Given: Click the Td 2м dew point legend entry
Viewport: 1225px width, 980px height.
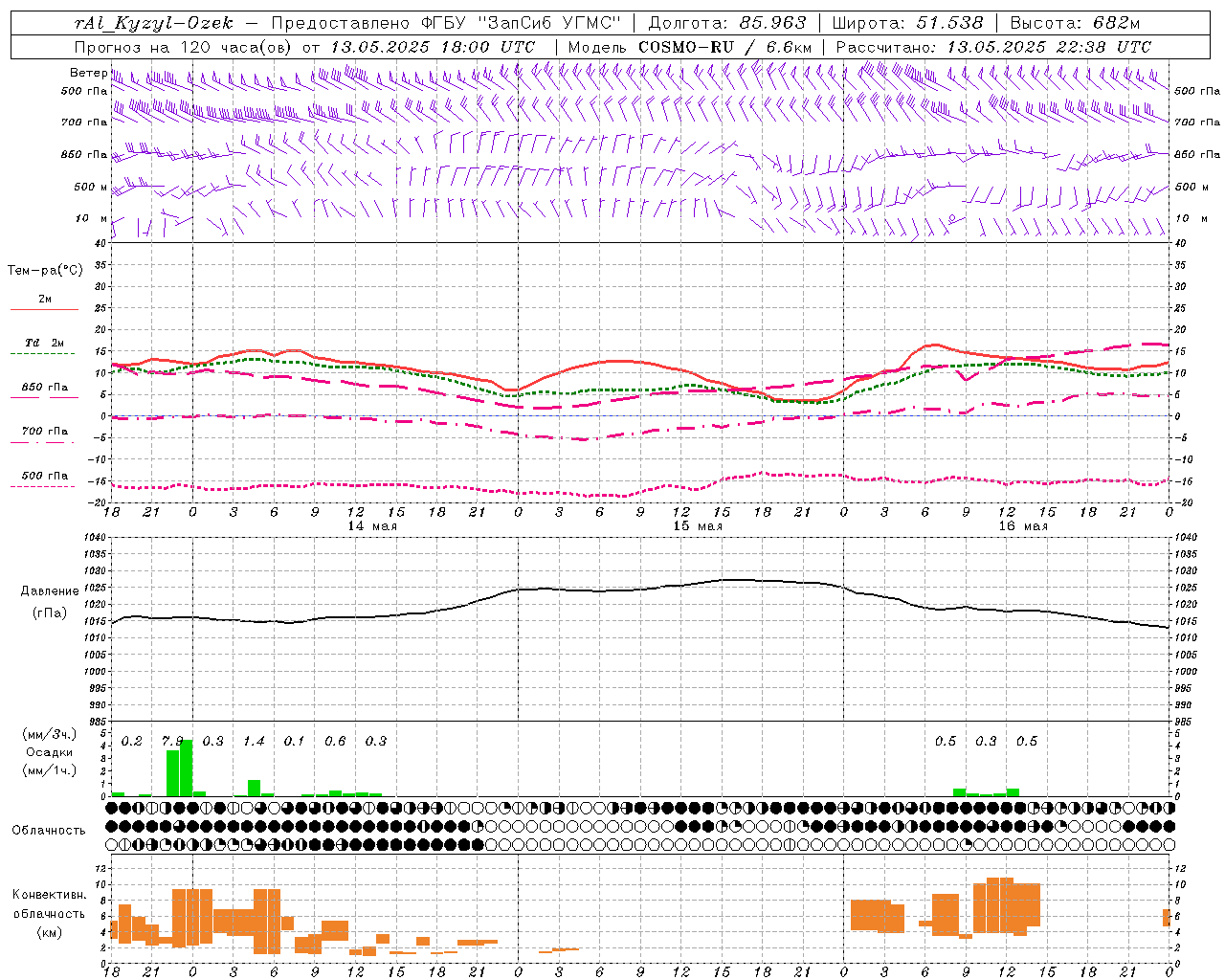Looking at the screenshot, I should (x=44, y=343).
